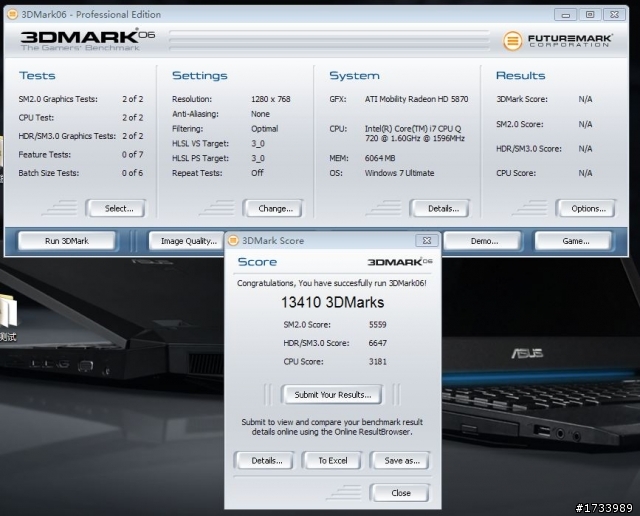
Task: Maximize the 3DMark06 main window
Action: click(590, 15)
